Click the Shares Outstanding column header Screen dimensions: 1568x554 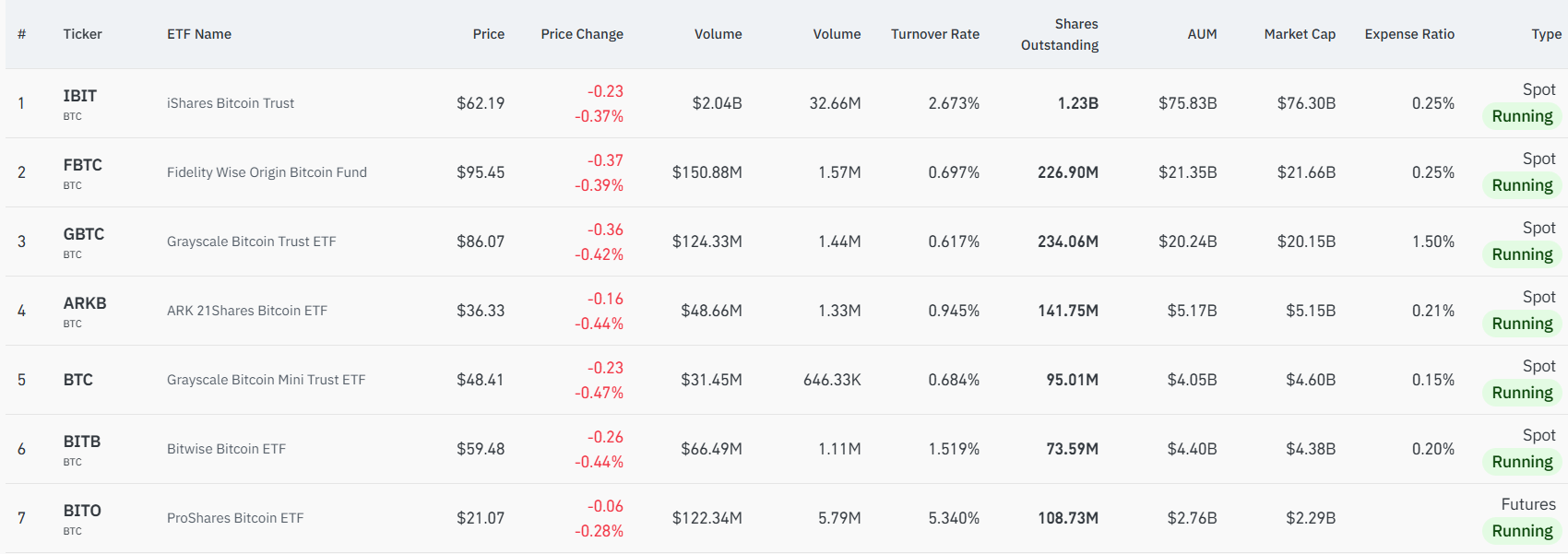(x=1060, y=34)
